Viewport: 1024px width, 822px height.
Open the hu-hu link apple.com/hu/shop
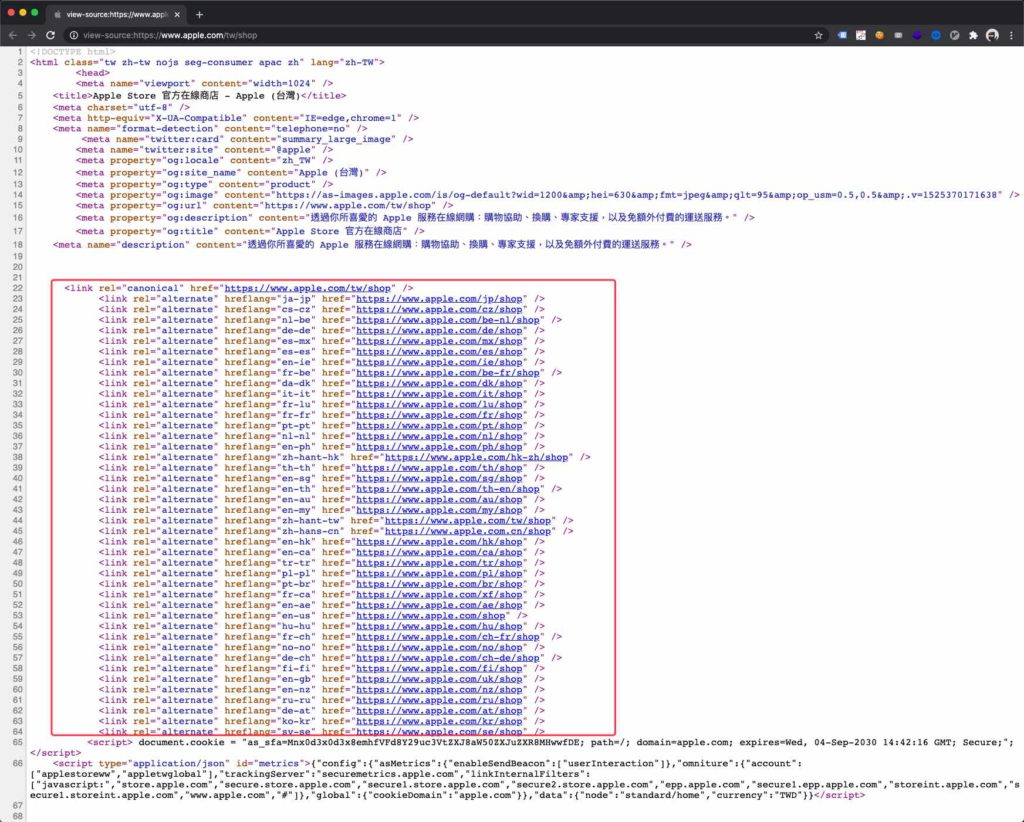439,626
